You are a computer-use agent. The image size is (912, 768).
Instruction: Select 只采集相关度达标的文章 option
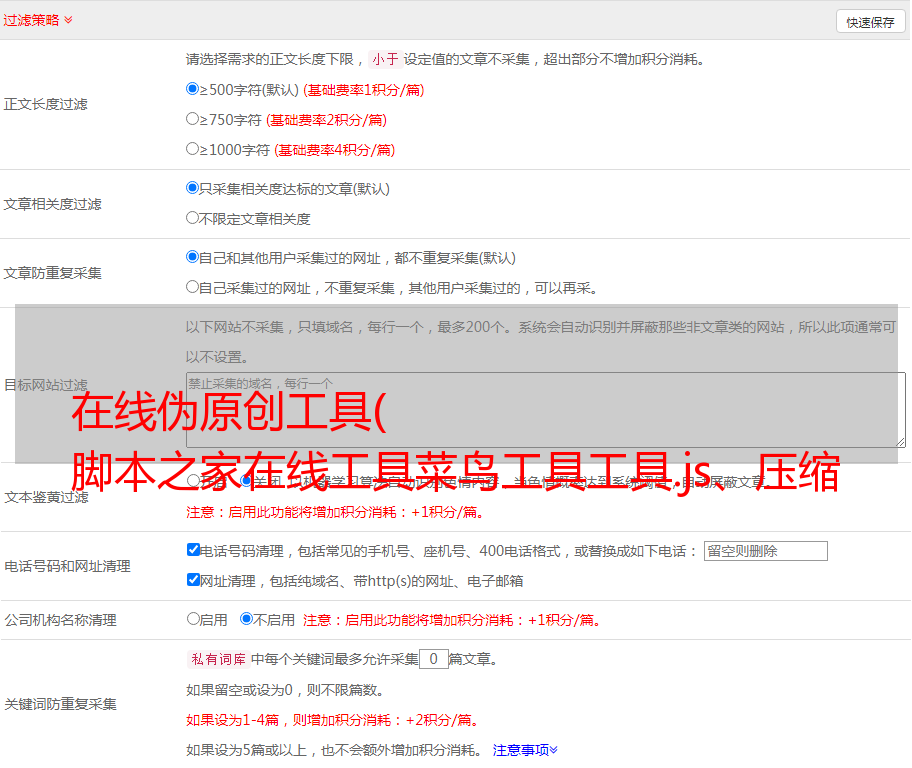(193, 188)
